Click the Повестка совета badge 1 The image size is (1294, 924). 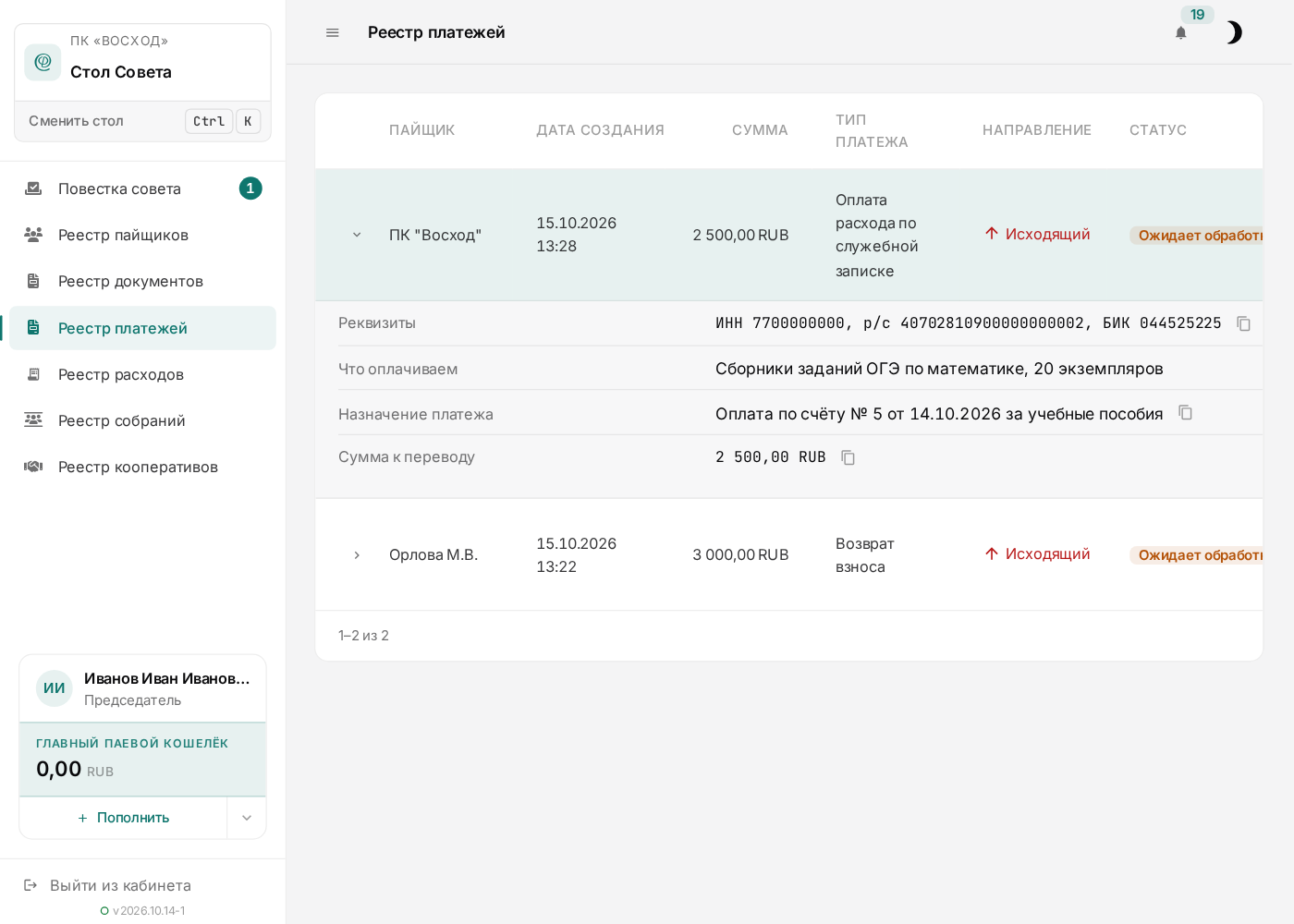coord(250,188)
